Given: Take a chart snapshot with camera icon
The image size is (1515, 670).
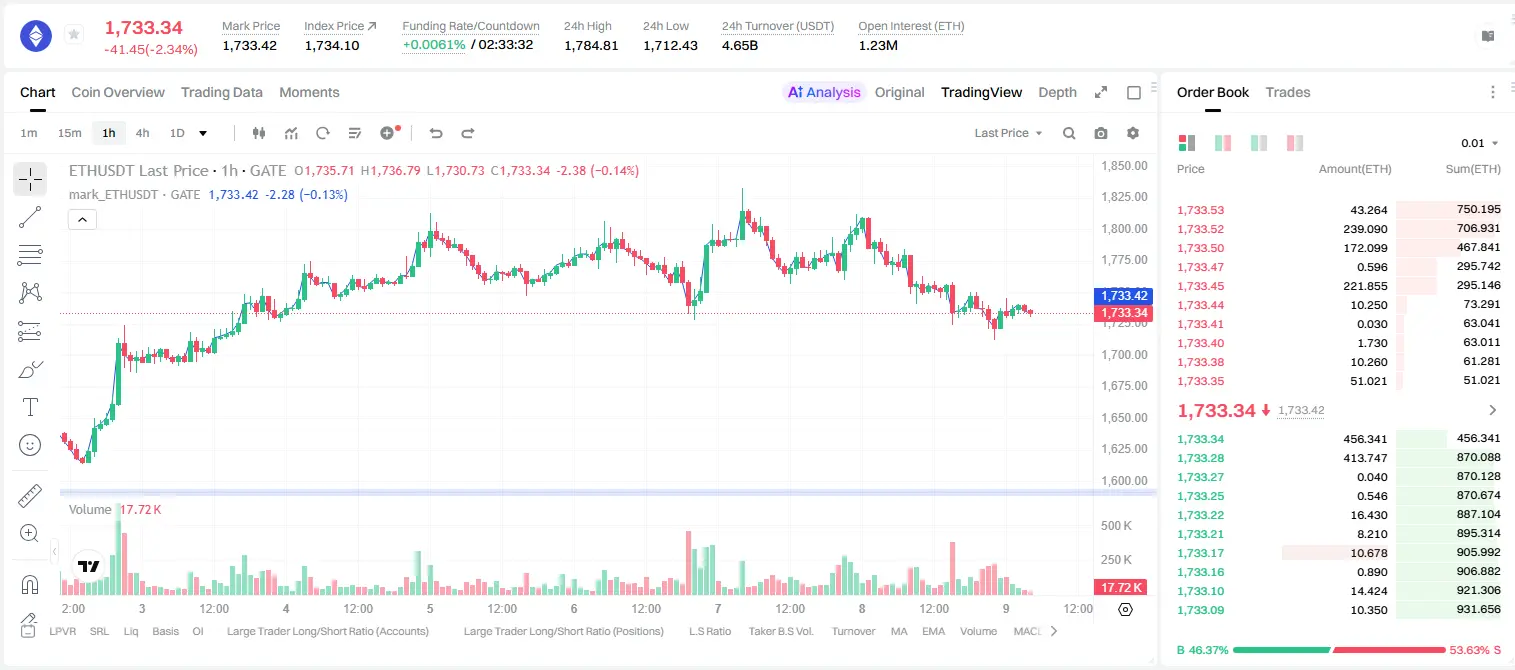Looking at the screenshot, I should click(x=1101, y=133).
